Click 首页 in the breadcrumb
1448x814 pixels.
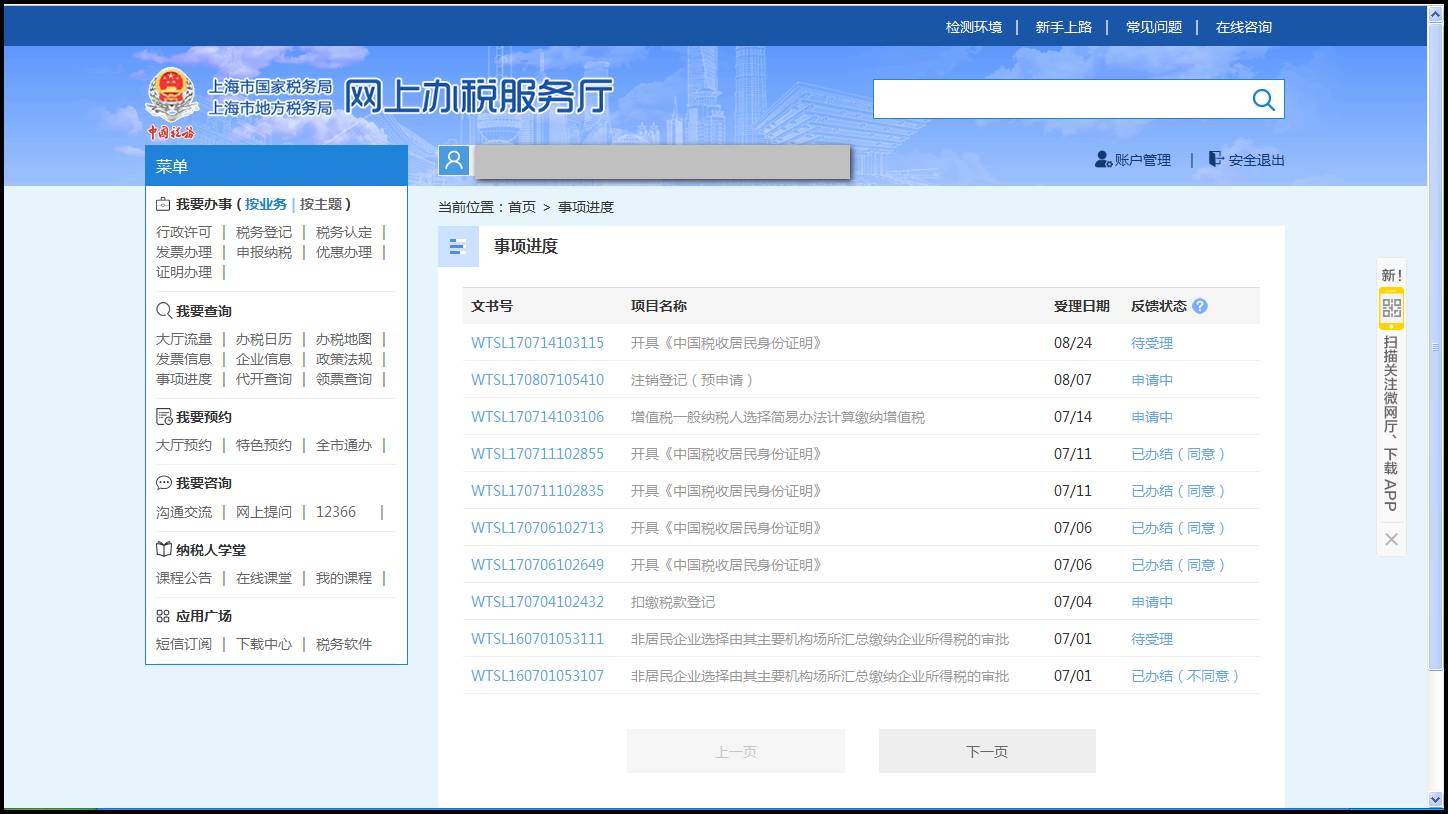pyautogui.click(x=522, y=207)
